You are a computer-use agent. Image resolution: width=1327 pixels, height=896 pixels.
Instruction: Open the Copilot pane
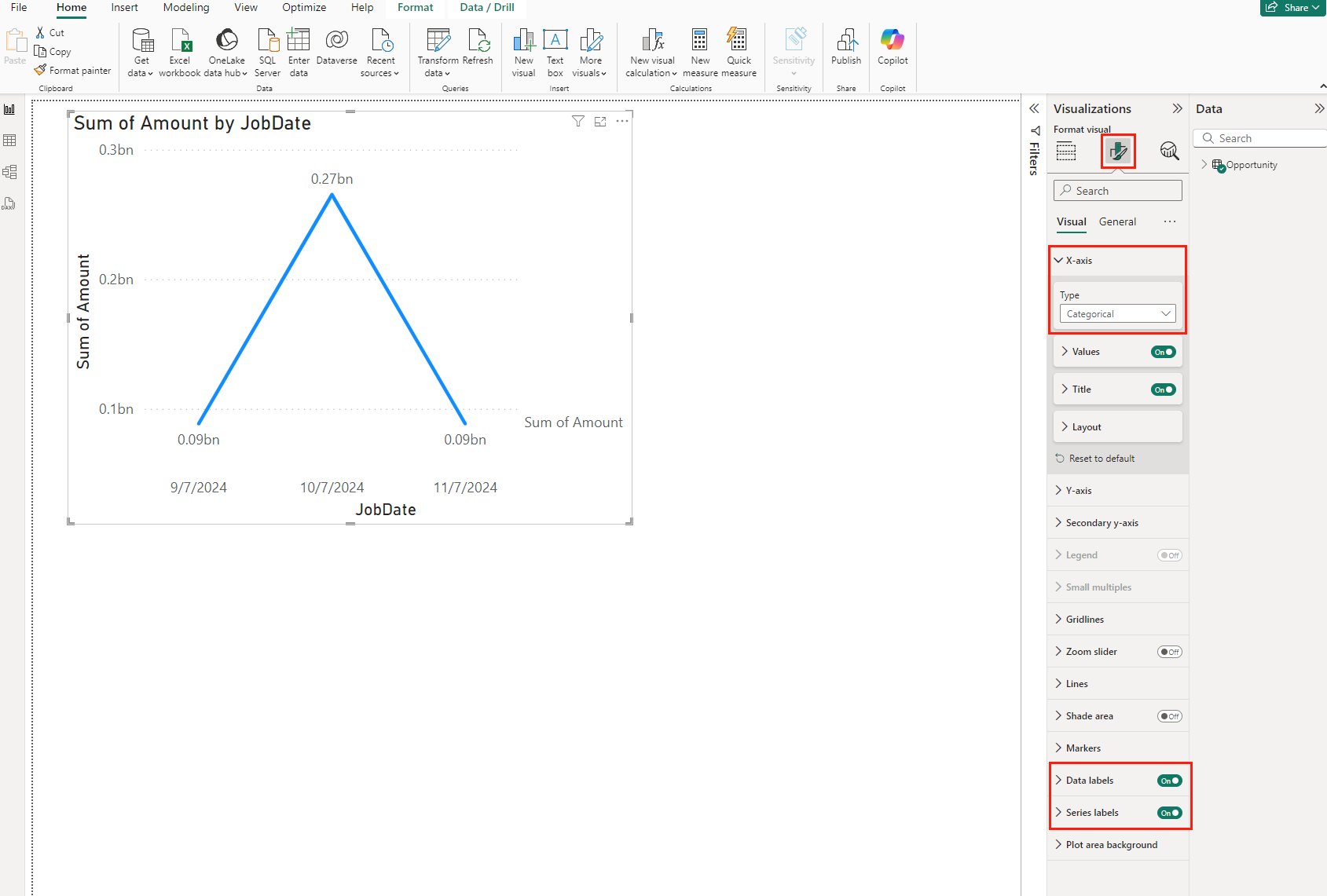[893, 43]
